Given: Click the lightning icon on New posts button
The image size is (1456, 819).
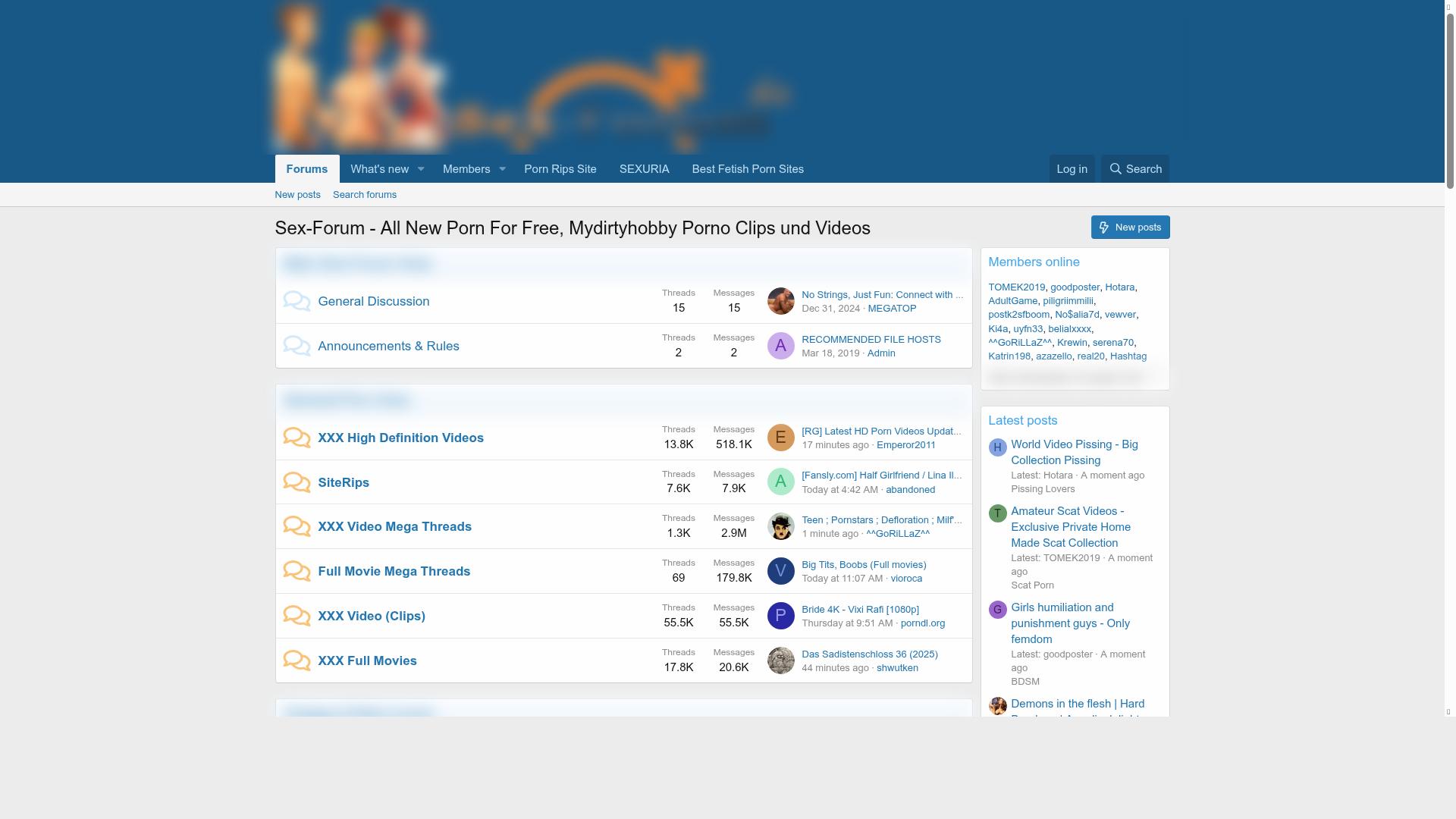Looking at the screenshot, I should tap(1104, 227).
